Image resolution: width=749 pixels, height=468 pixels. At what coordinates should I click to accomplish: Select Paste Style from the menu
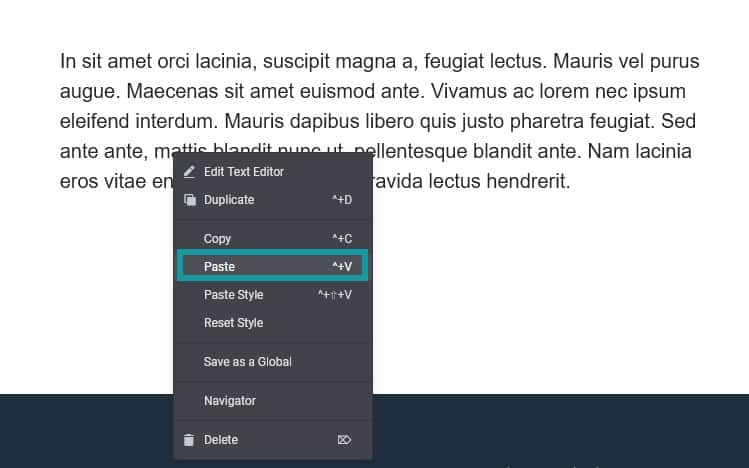pyautogui.click(x=233, y=295)
